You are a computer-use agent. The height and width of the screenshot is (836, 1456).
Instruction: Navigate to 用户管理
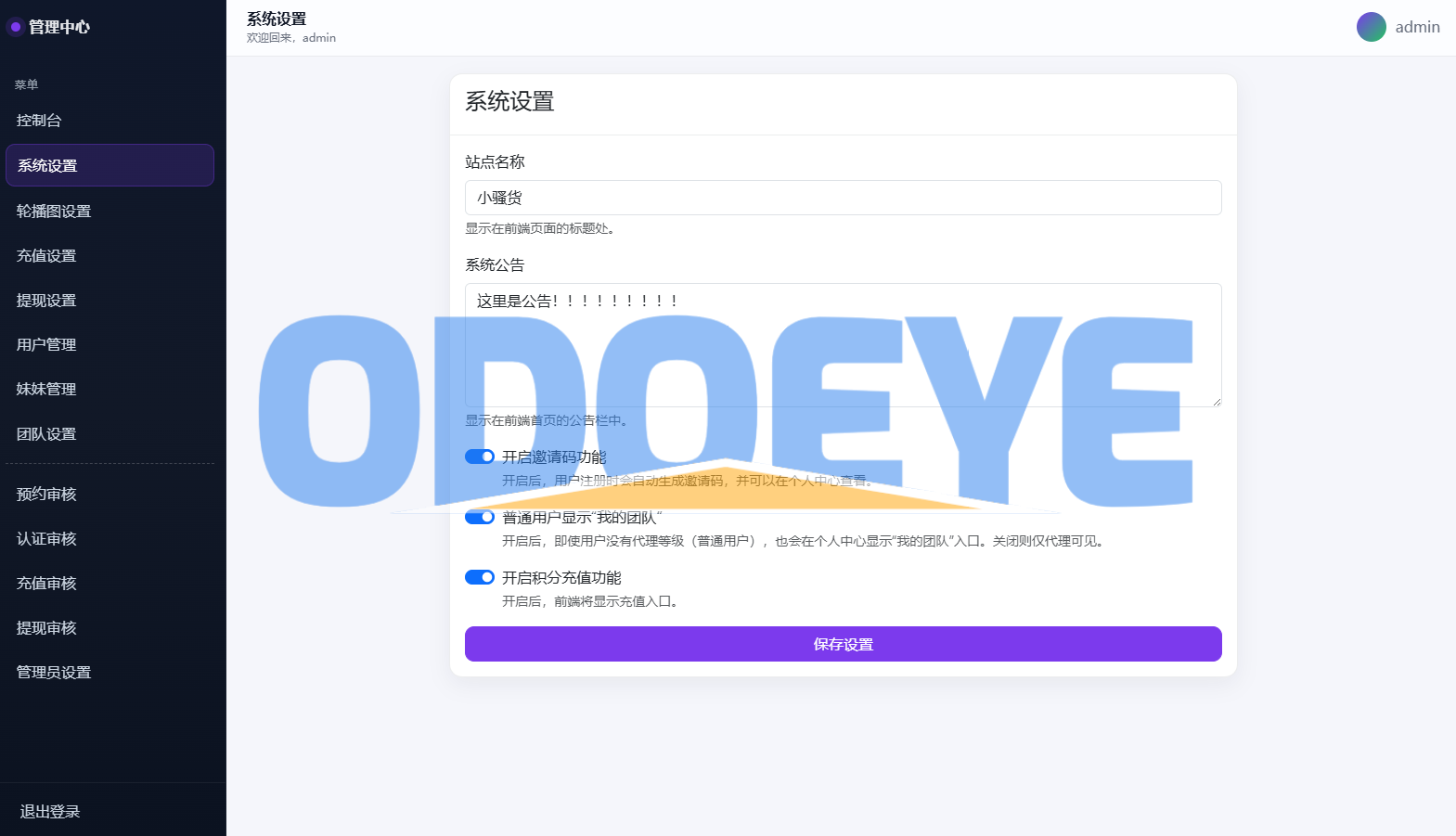(110, 344)
